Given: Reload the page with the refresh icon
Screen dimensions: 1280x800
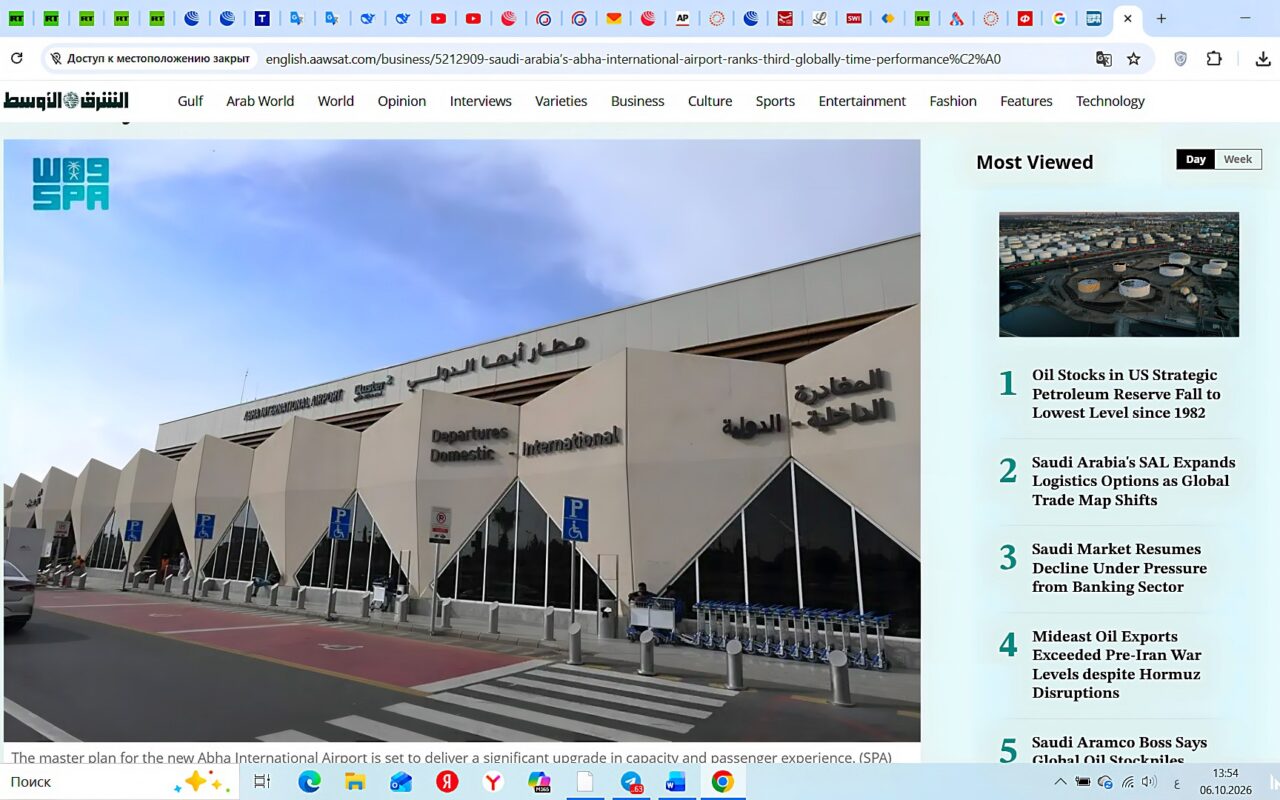Looking at the screenshot, I should tap(16, 59).
